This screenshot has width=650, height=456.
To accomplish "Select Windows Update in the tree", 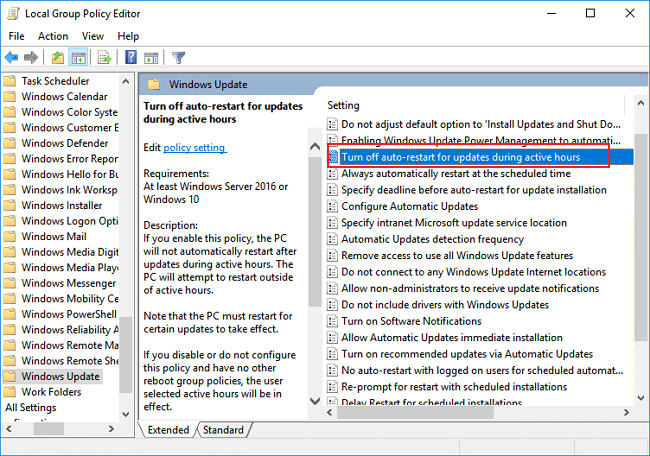I will tap(61, 376).
